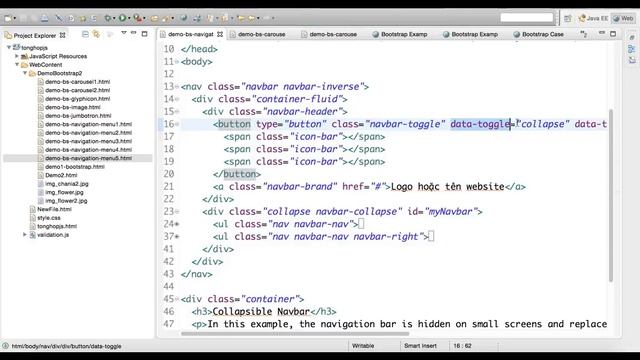640x360 pixels.
Task: Open demo-bs-carousel1.html in the tree
Action: [77, 82]
